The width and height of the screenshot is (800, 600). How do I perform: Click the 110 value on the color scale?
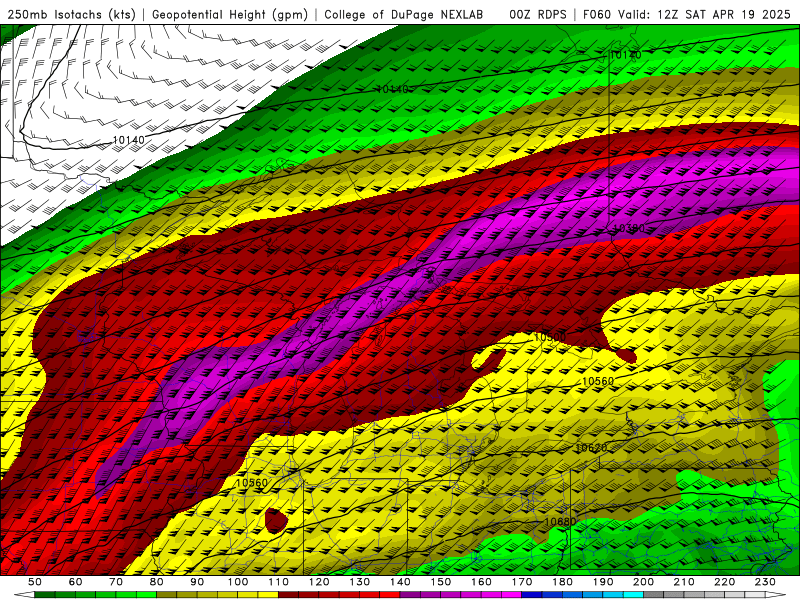[x=279, y=582]
